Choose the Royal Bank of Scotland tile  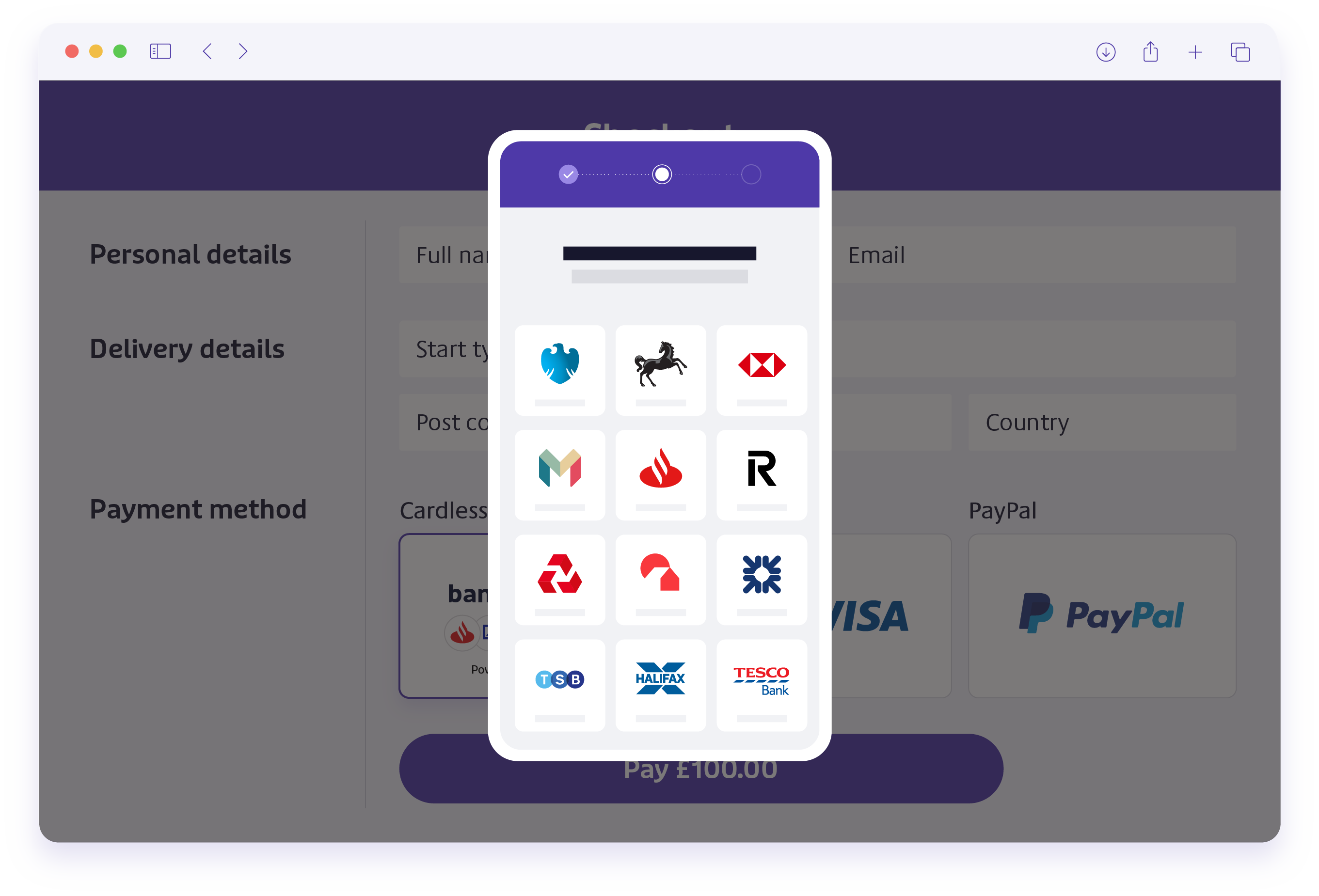(762, 580)
